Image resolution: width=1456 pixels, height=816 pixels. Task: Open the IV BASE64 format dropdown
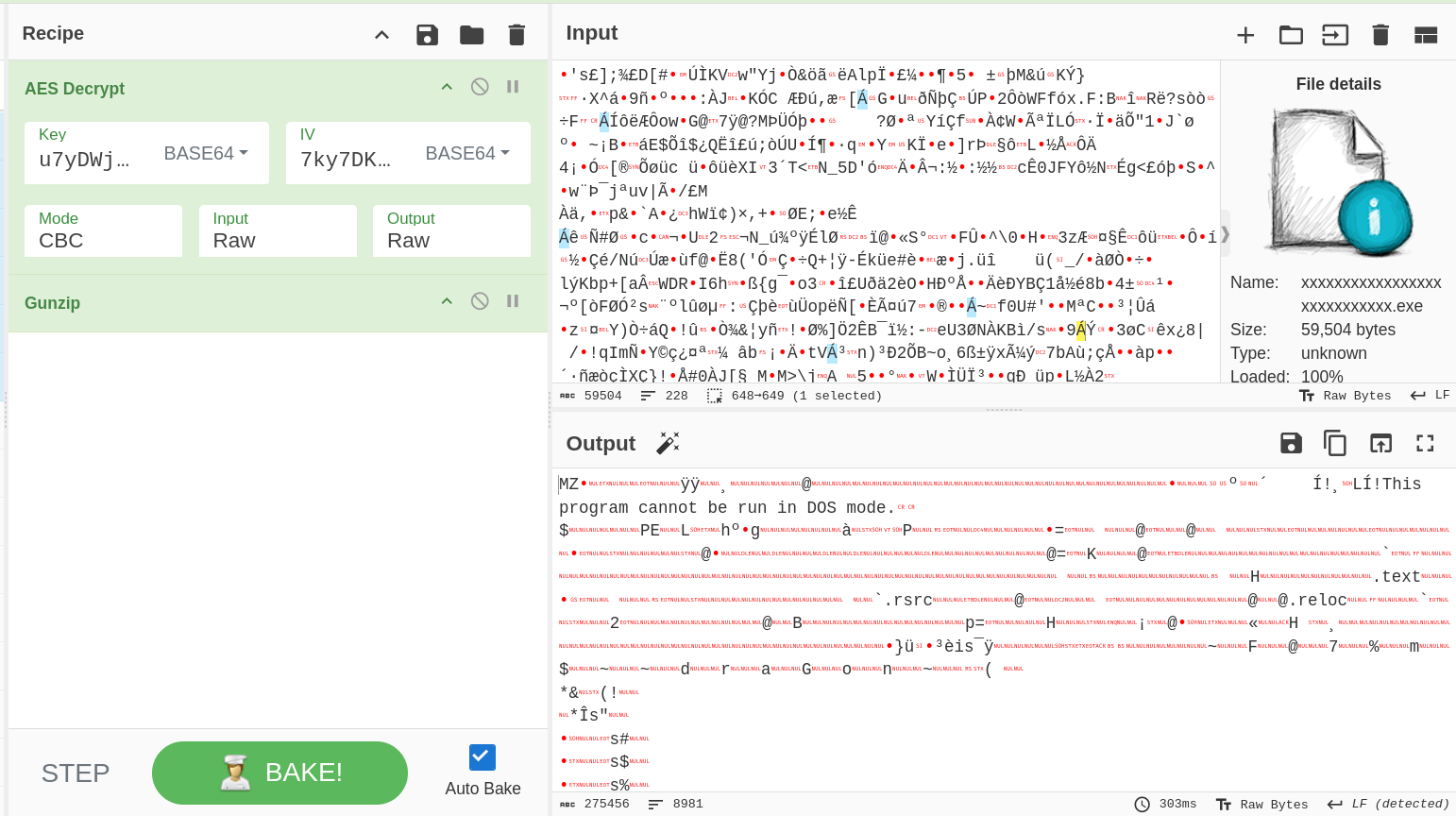click(468, 153)
